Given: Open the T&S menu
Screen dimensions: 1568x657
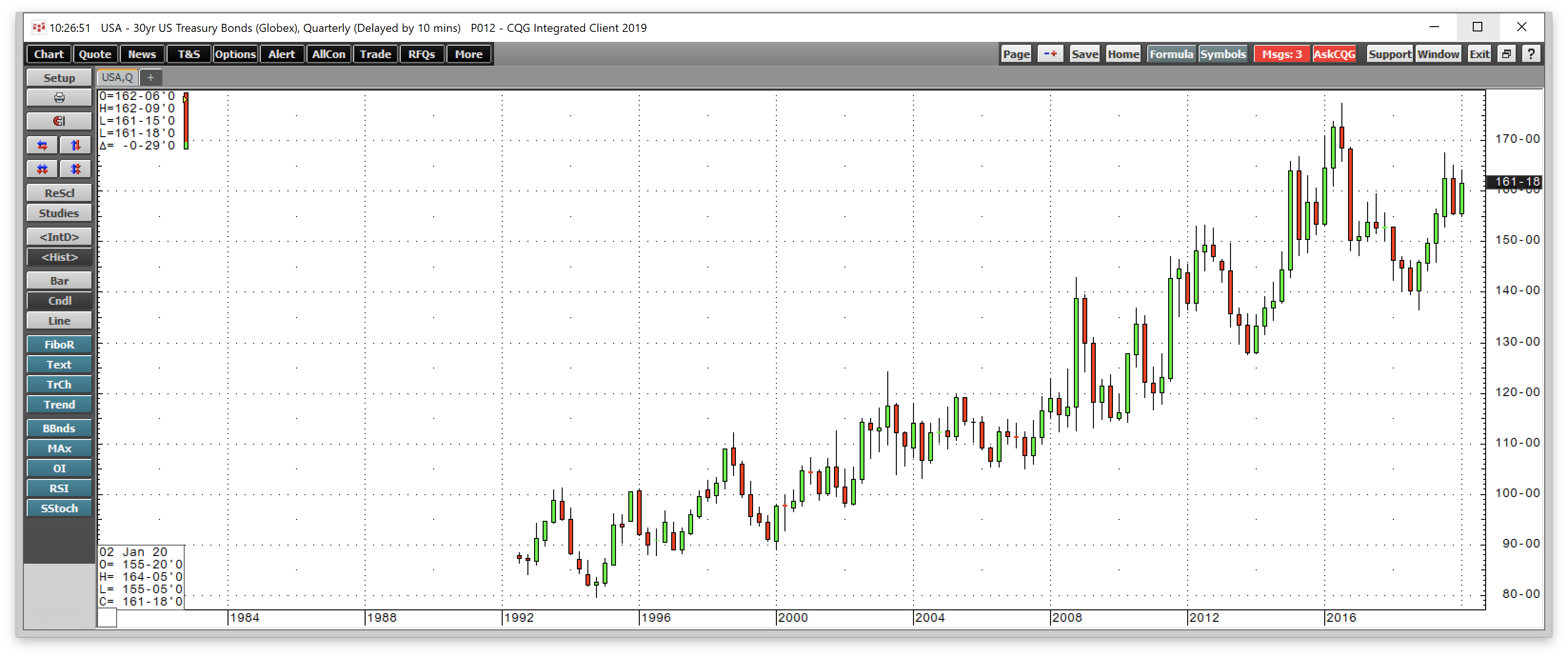Looking at the screenshot, I should tap(189, 54).
